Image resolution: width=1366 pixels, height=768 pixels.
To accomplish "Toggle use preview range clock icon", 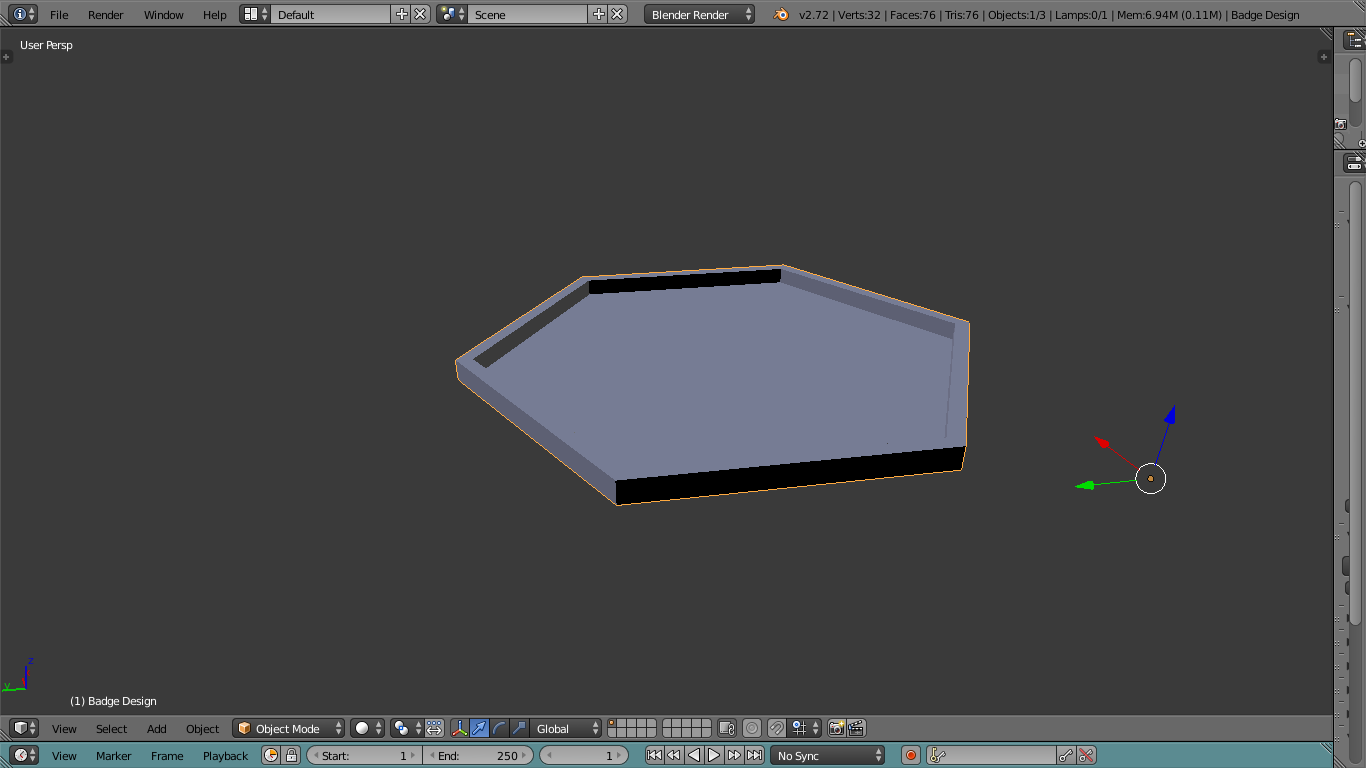I will [x=271, y=755].
